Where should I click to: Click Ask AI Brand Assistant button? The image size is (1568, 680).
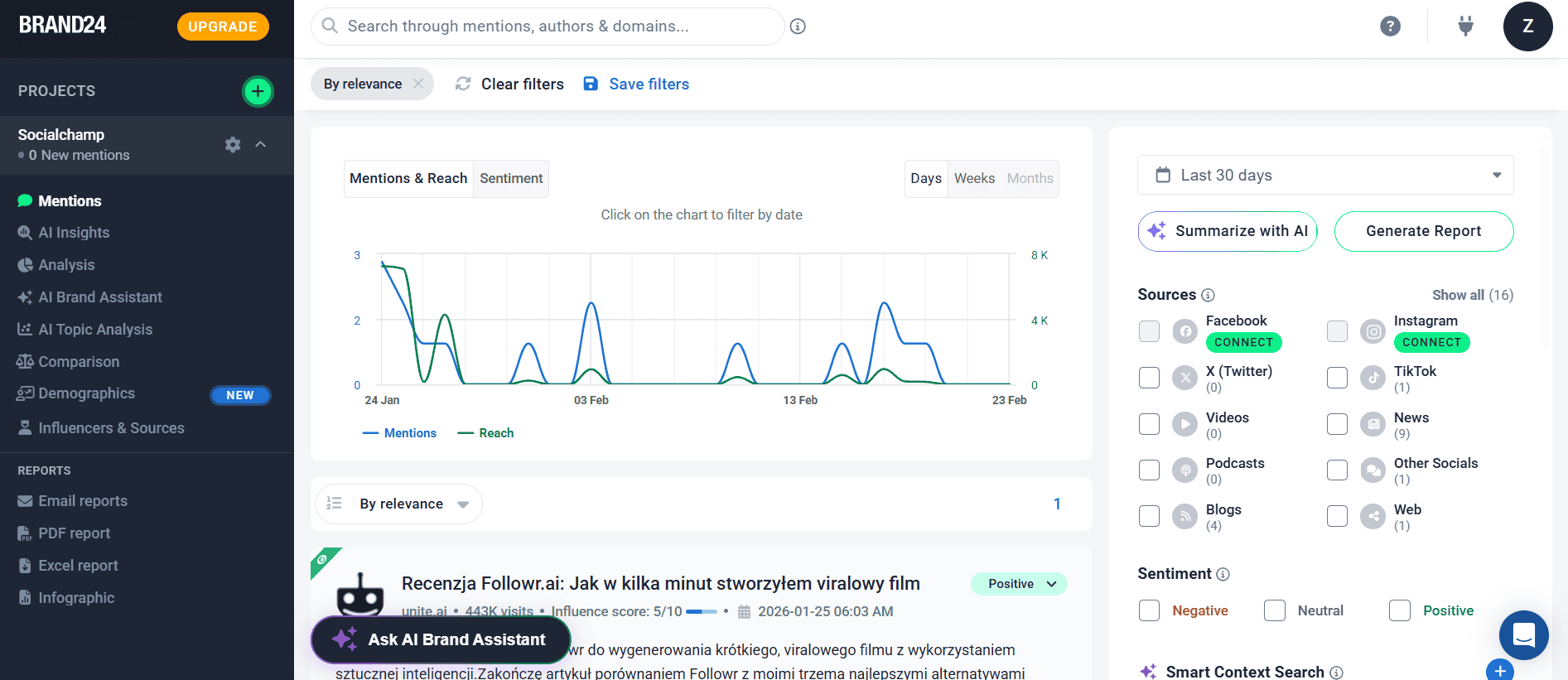pos(441,639)
